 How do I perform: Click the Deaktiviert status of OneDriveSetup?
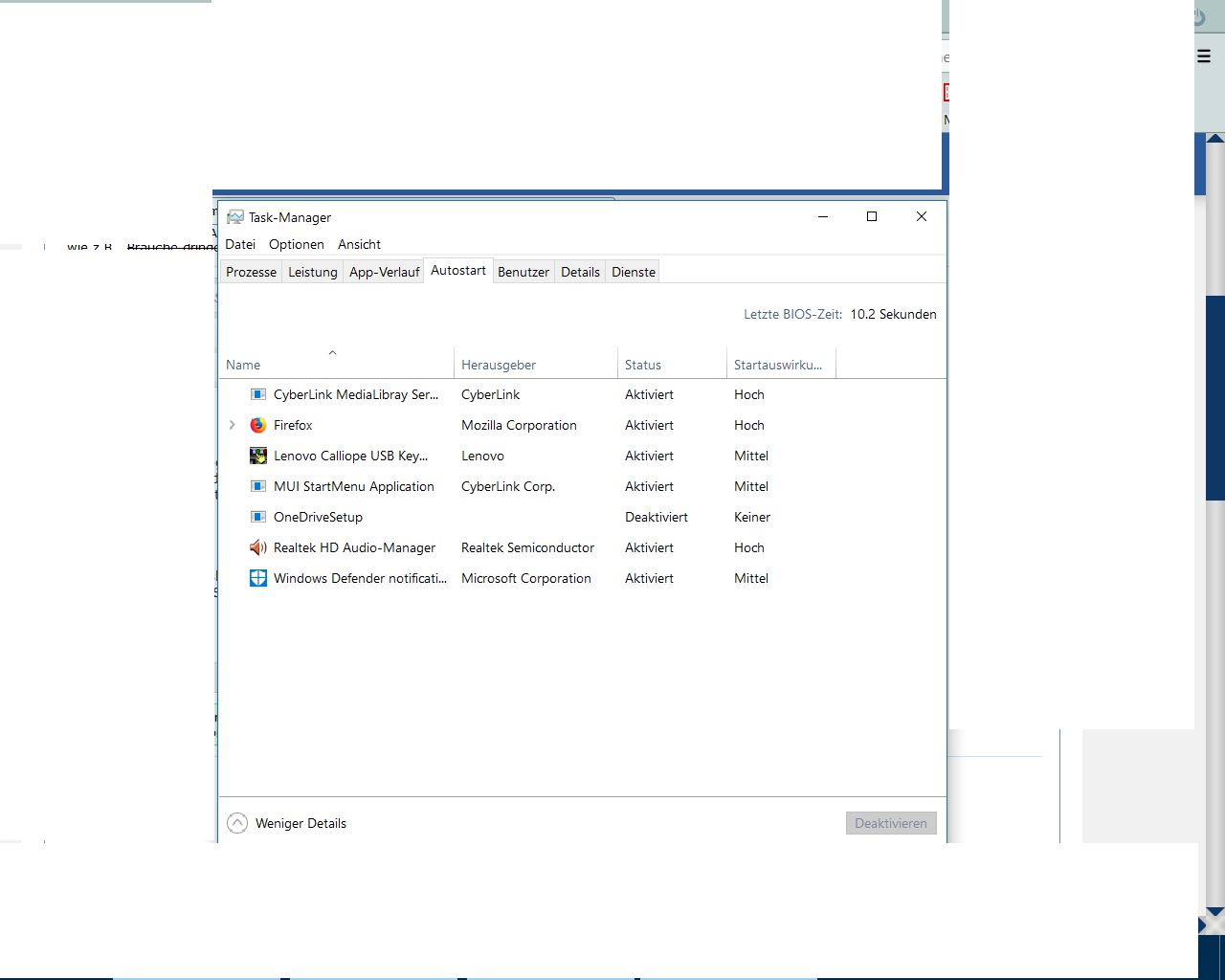pos(657,517)
